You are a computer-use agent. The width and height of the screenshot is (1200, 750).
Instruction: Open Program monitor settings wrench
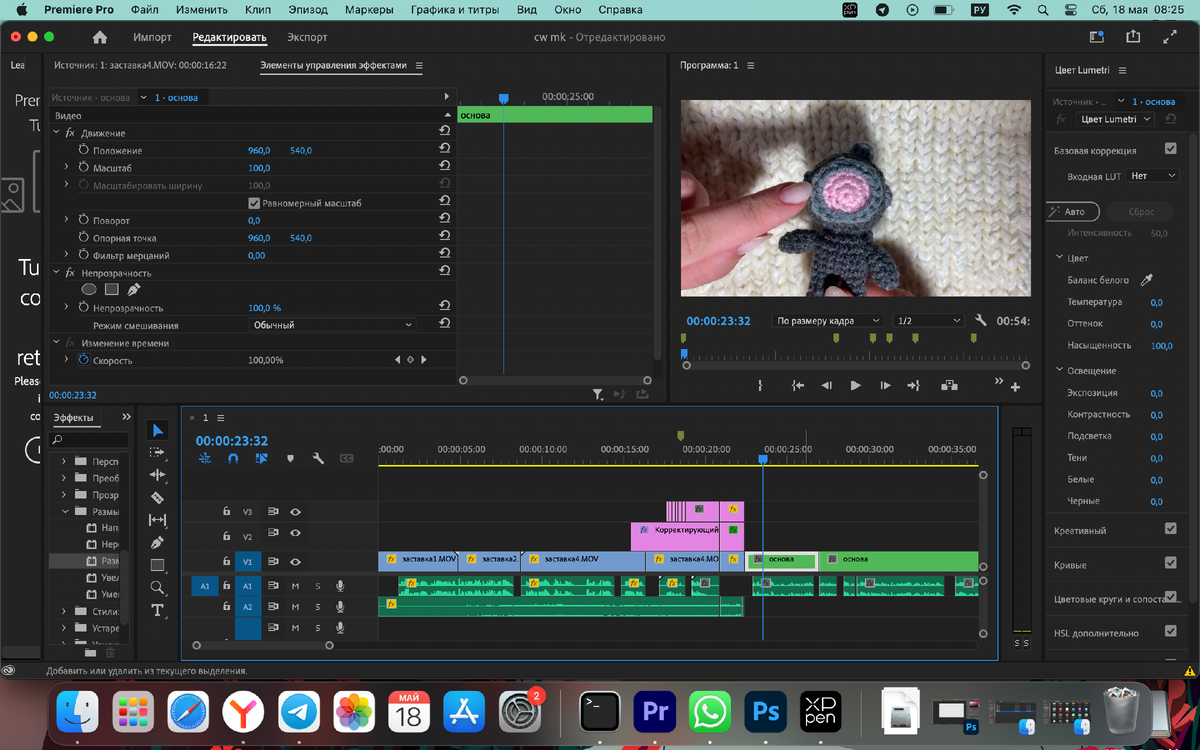pos(980,321)
